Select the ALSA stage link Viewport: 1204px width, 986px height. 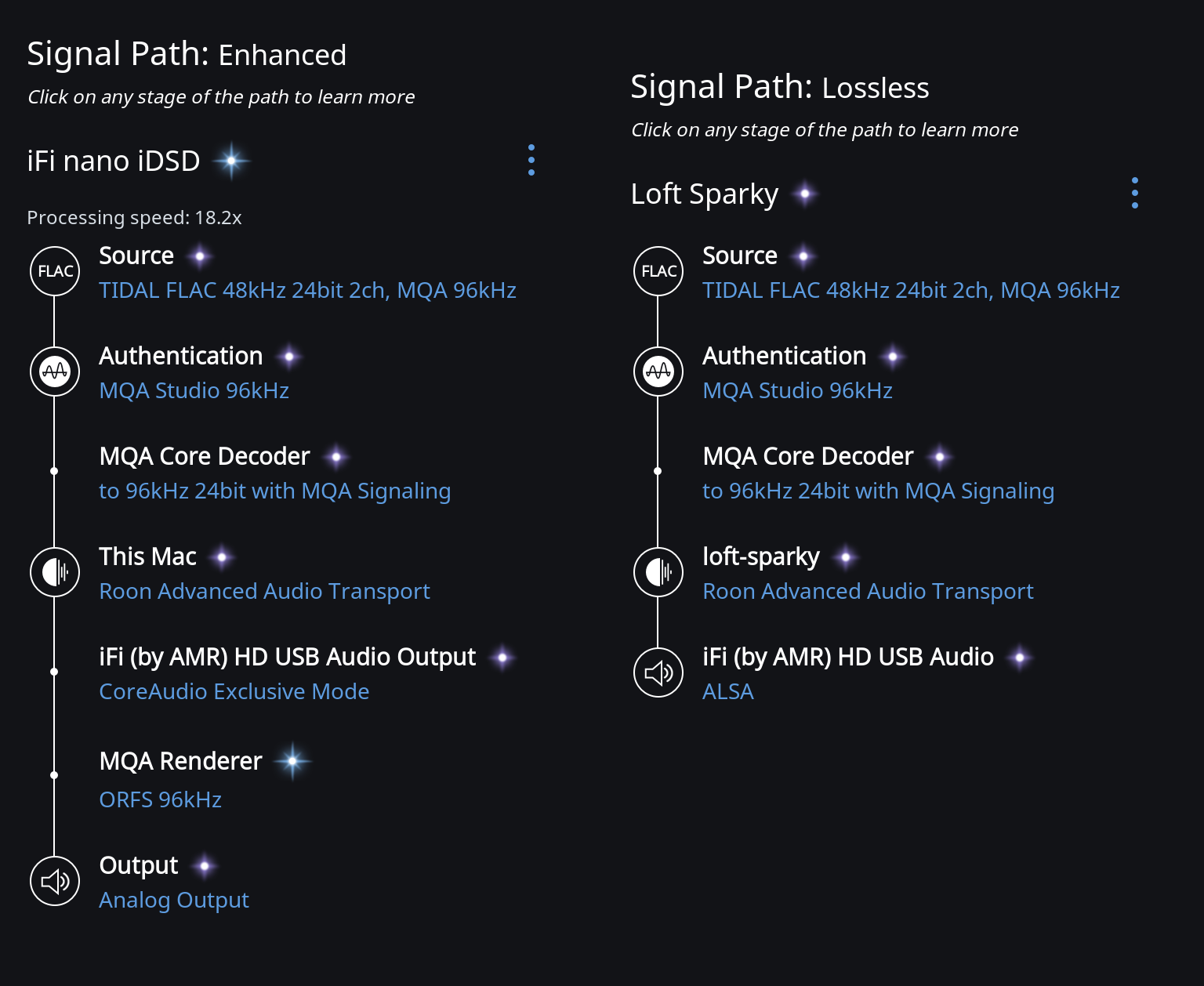point(728,691)
